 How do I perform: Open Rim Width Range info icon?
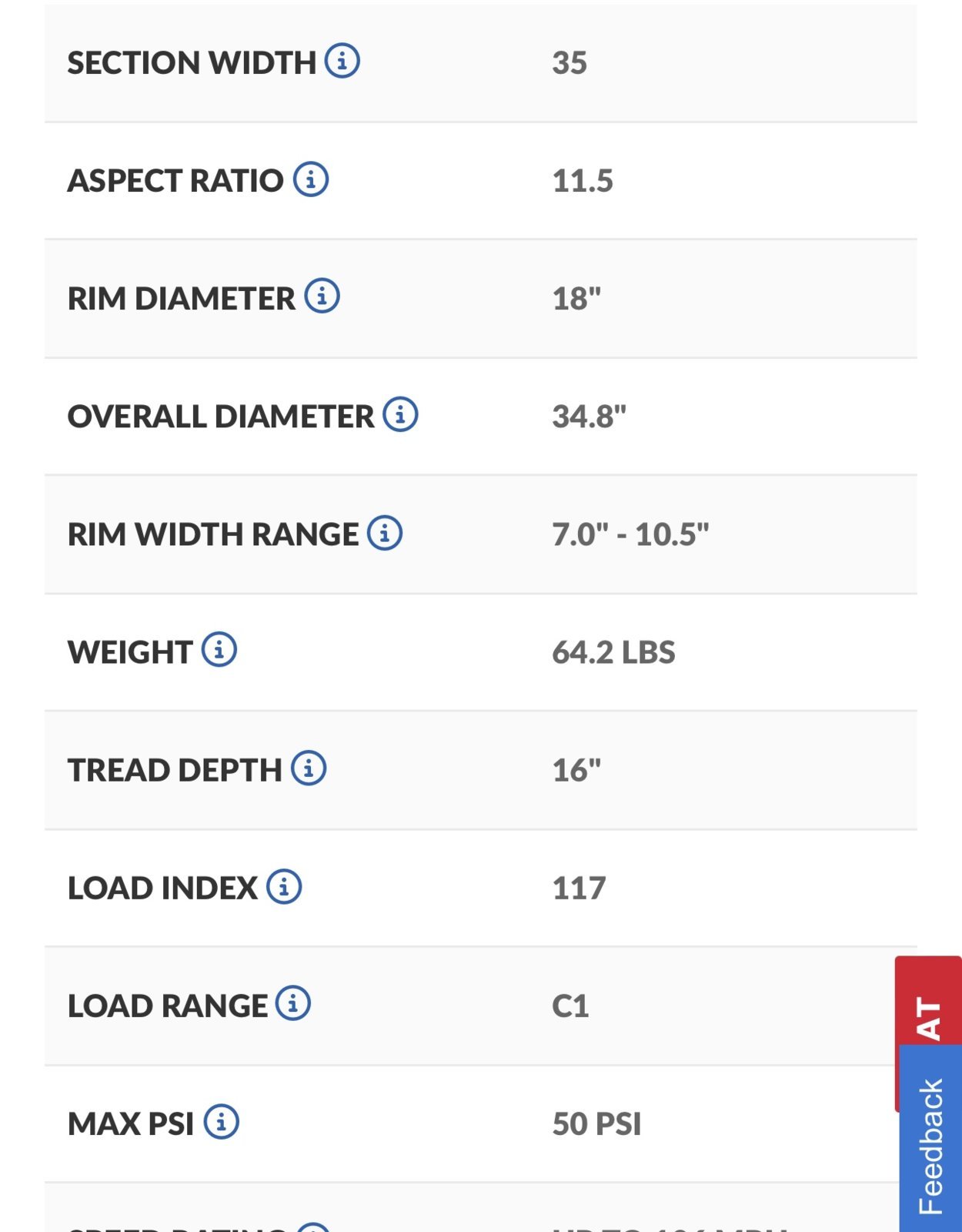point(385,532)
